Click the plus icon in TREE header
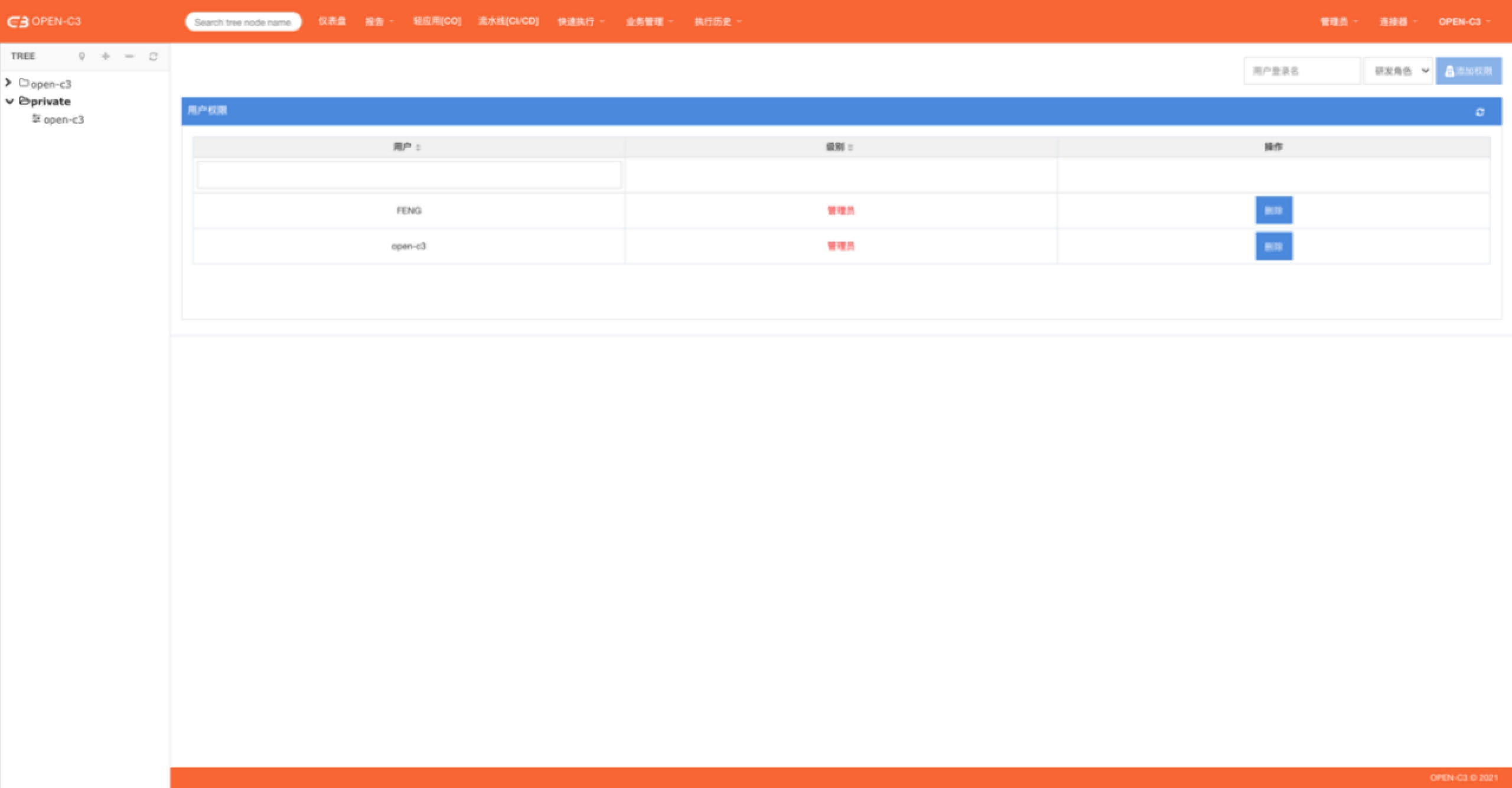1512x788 pixels. pos(106,56)
